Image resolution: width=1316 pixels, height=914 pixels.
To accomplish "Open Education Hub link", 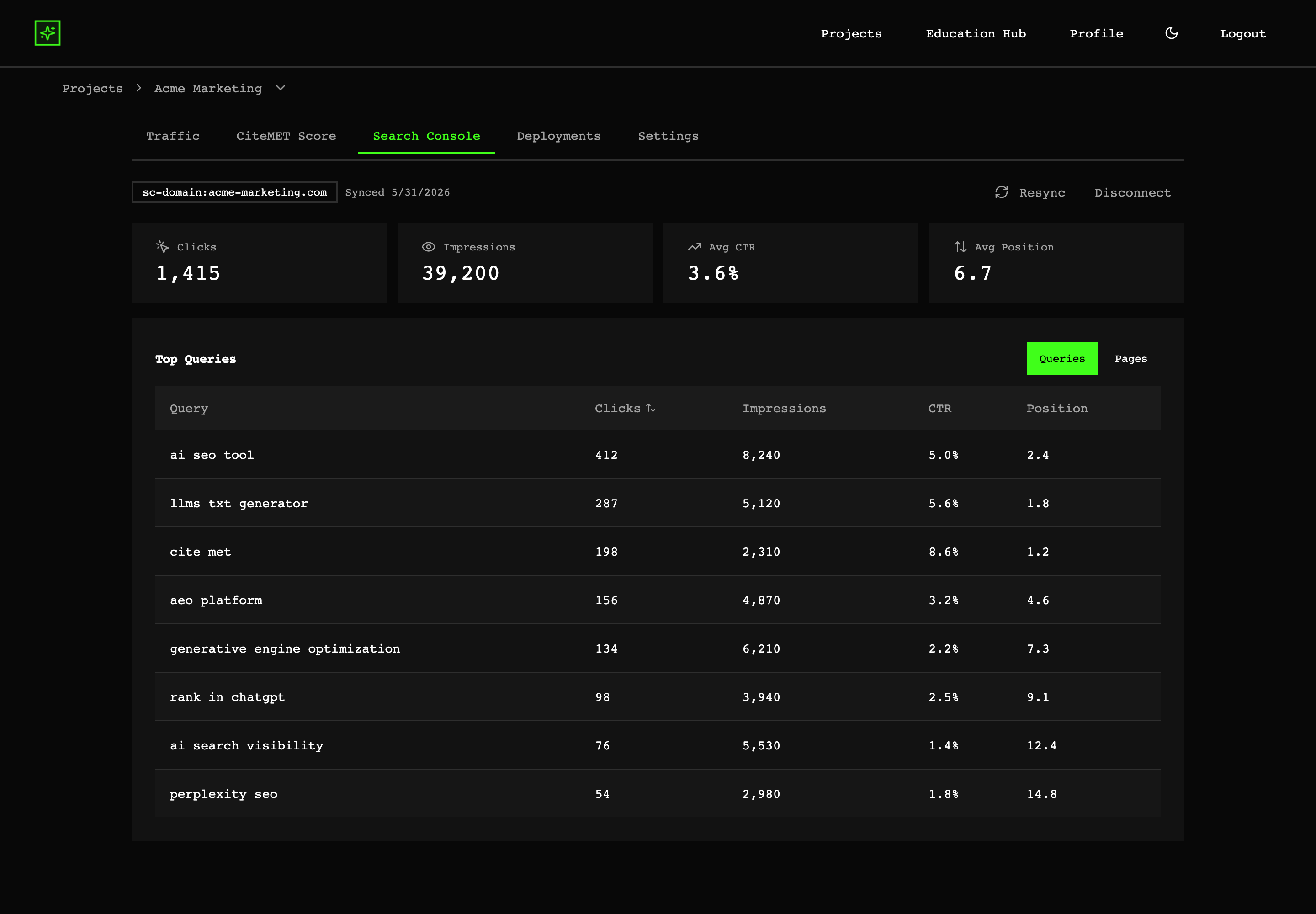I will pos(976,34).
